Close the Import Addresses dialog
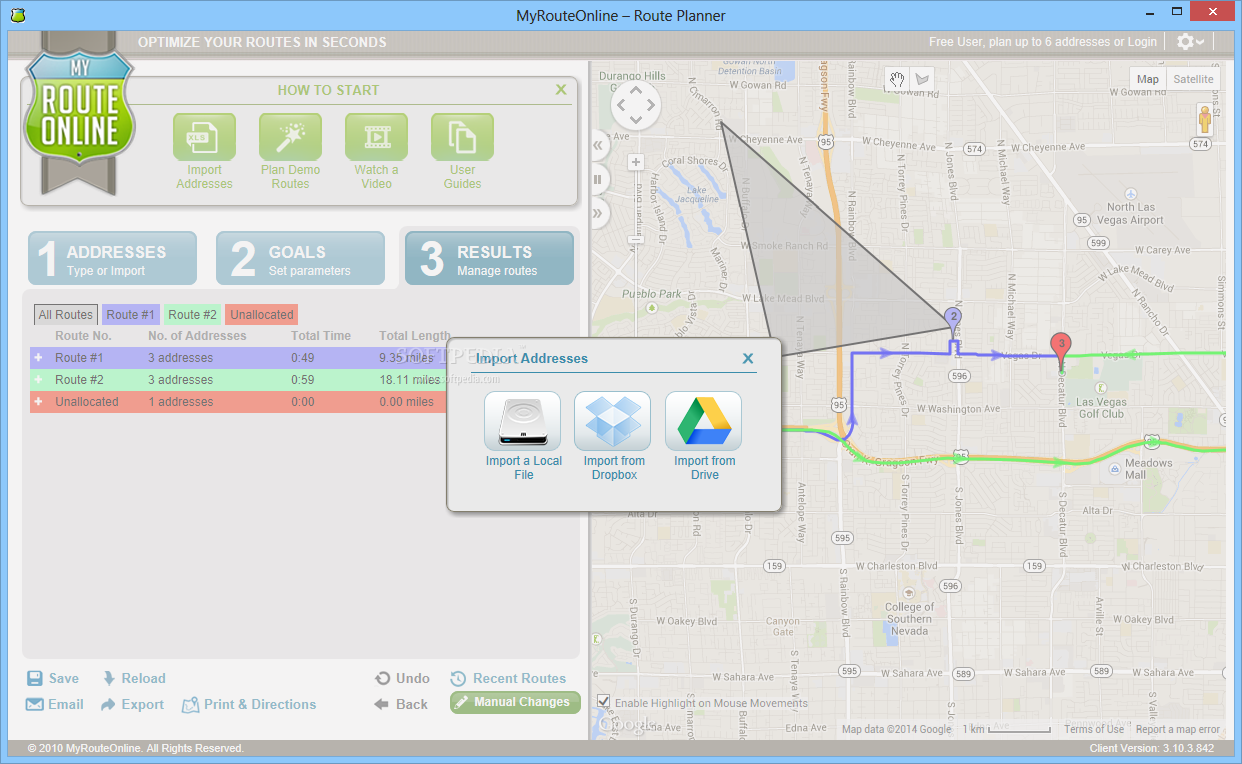Image resolution: width=1242 pixels, height=764 pixels. tap(748, 358)
